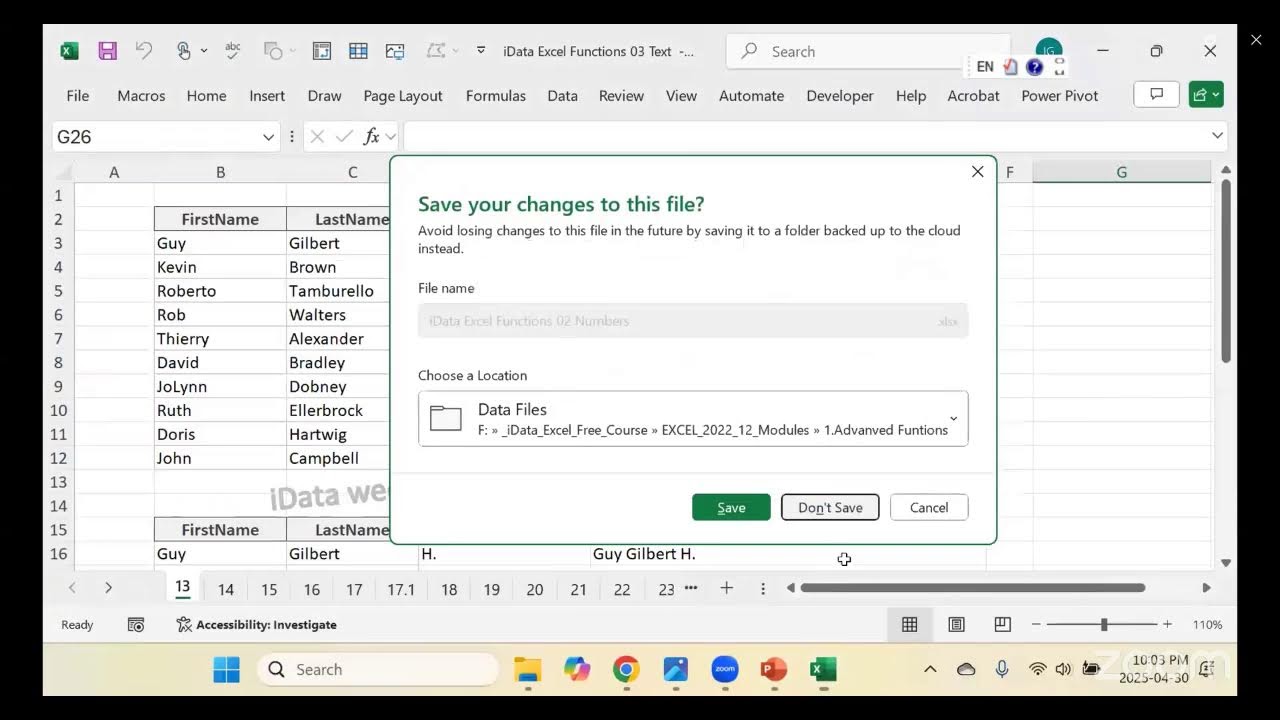Add a new sheet with plus icon

point(727,588)
